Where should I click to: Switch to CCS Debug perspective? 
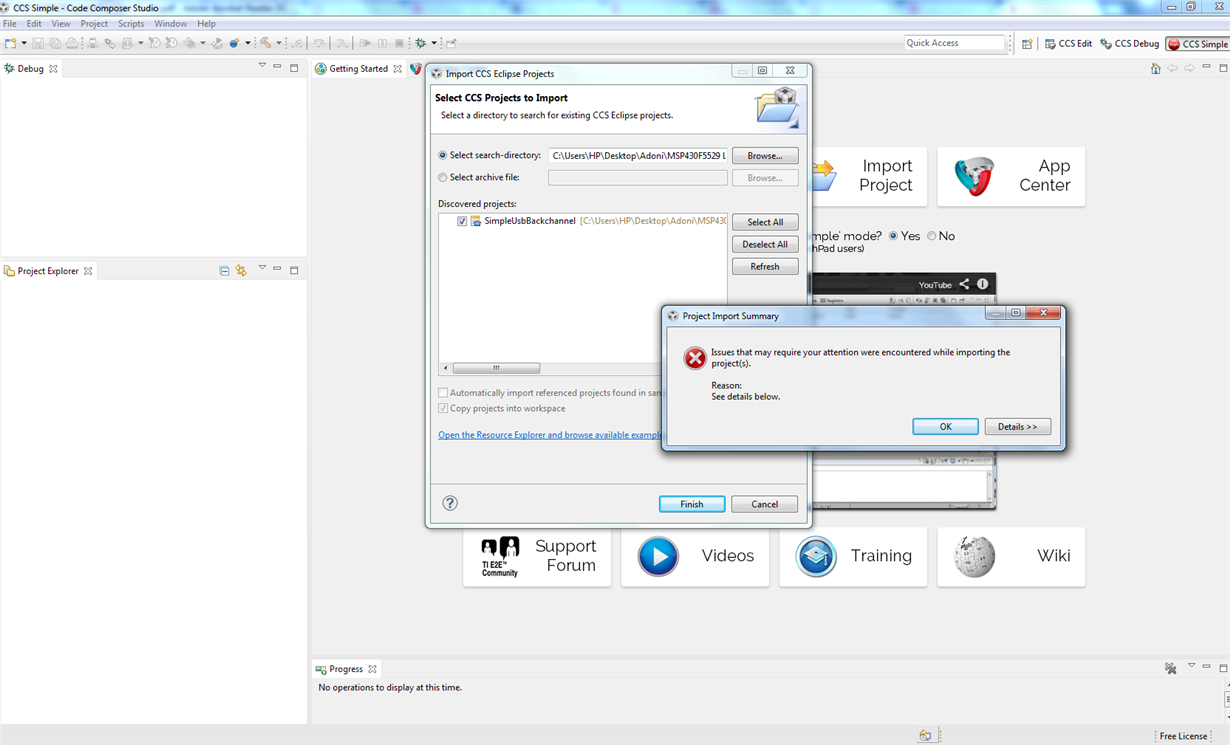pos(1129,44)
